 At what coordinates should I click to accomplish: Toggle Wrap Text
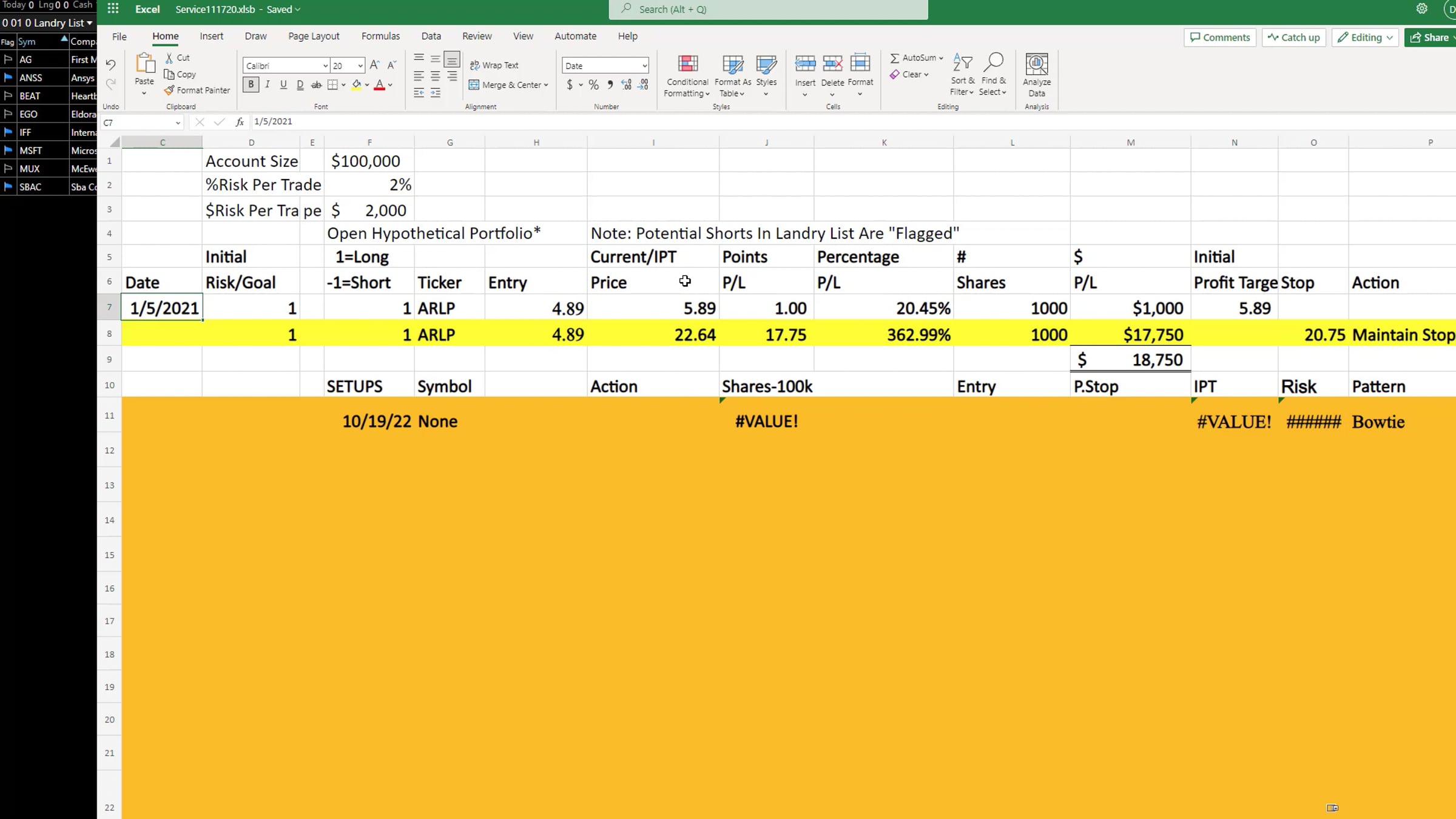point(494,65)
